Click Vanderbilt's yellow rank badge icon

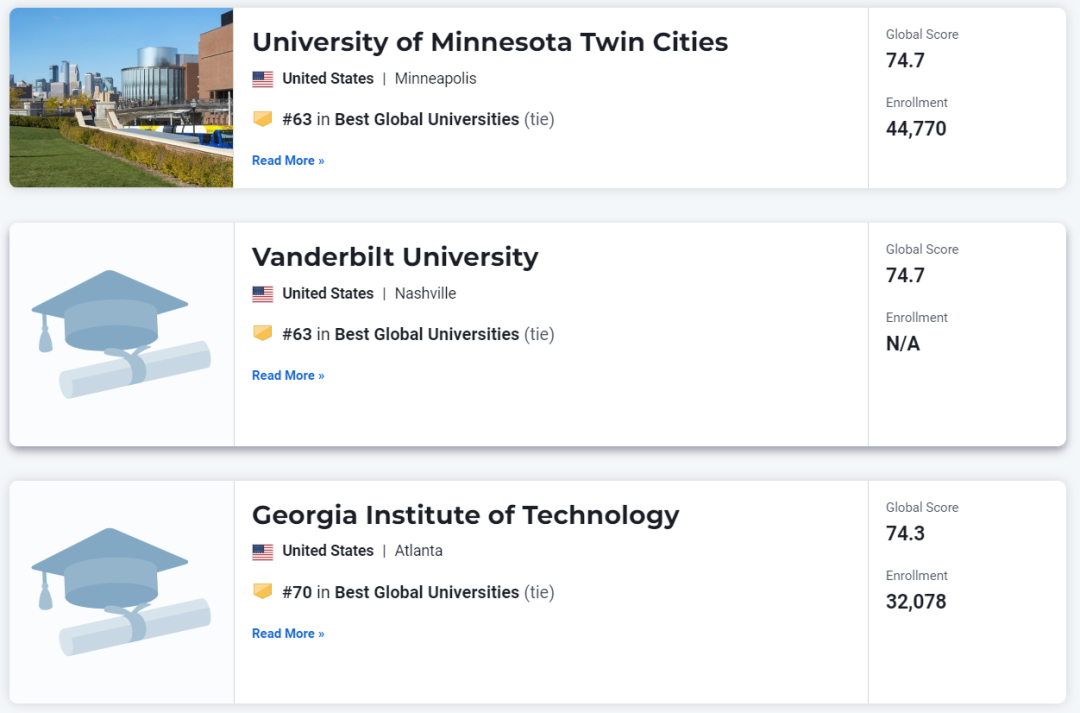[x=262, y=334]
